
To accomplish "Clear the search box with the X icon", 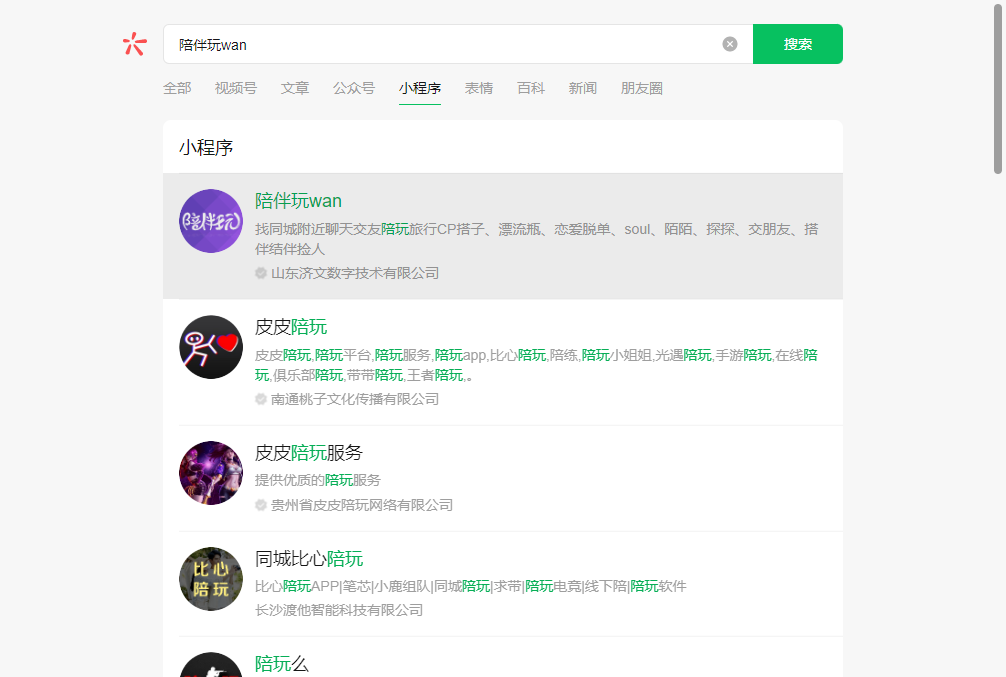I will pyautogui.click(x=729, y=44).
